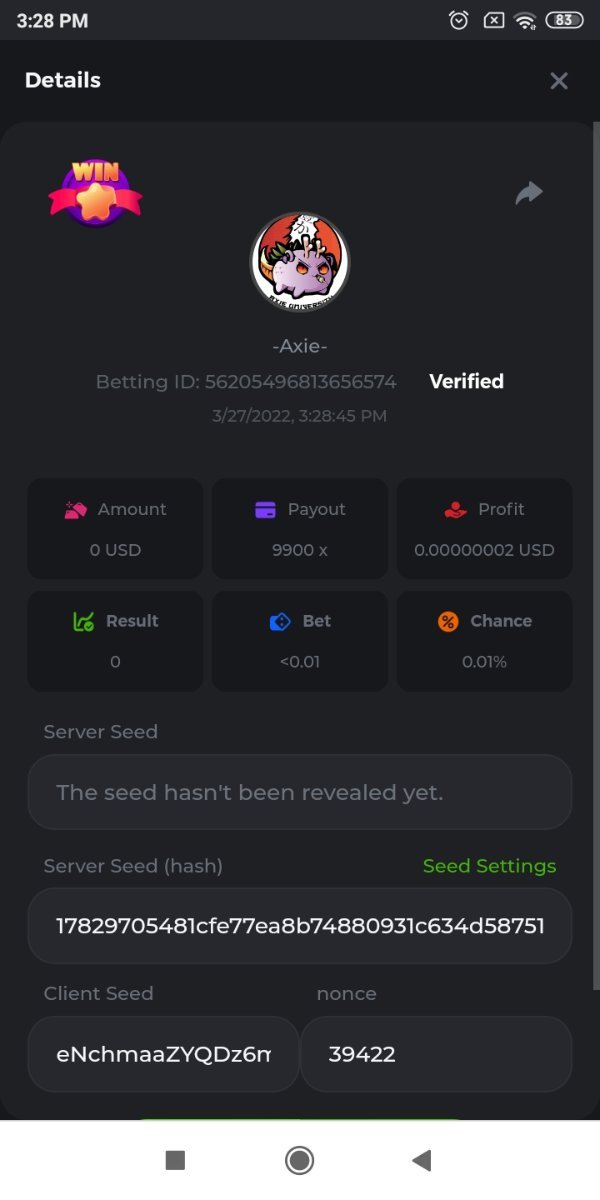Tap the red Profit icon

(x=455, y=510)
